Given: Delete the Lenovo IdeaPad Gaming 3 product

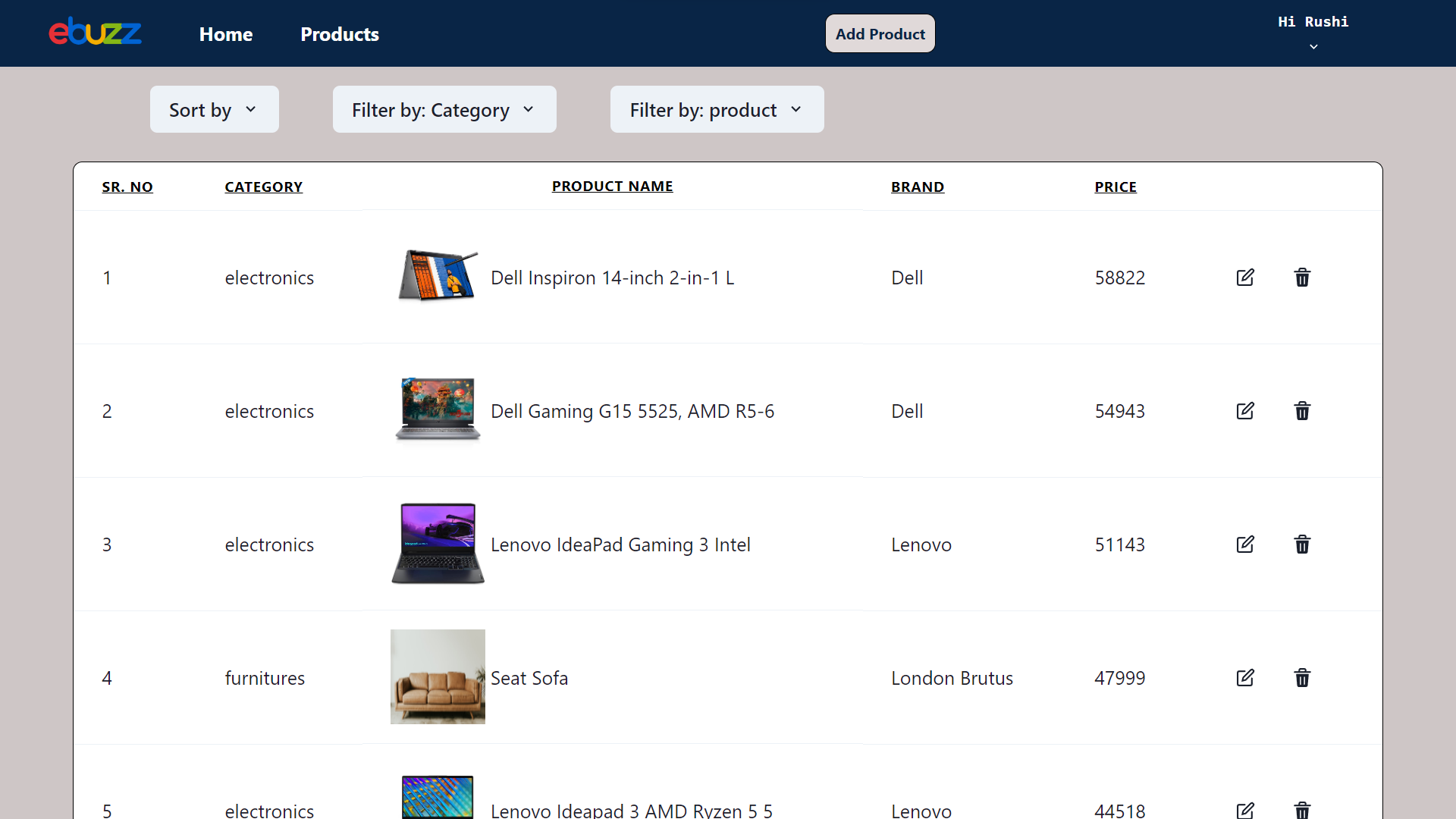Looking at the screenshot, I should coord(1302,544).
